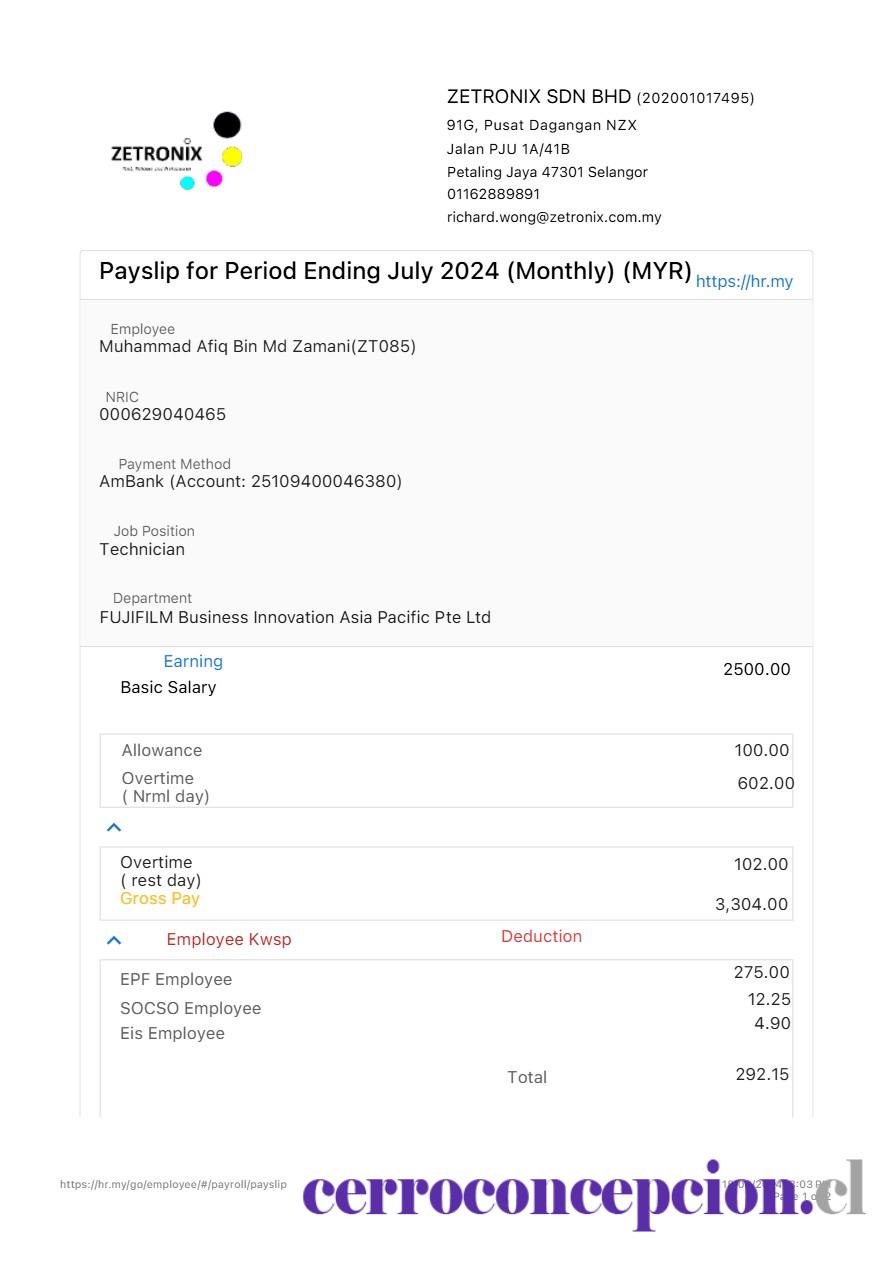Click the AmBank account payment method
This screenshot has height=1262, width=892.
coord(250,481)
